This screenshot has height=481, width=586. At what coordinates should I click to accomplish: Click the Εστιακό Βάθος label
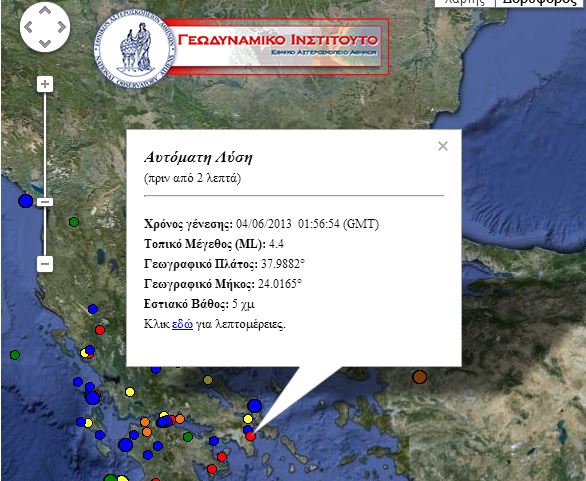click(186, 304)
